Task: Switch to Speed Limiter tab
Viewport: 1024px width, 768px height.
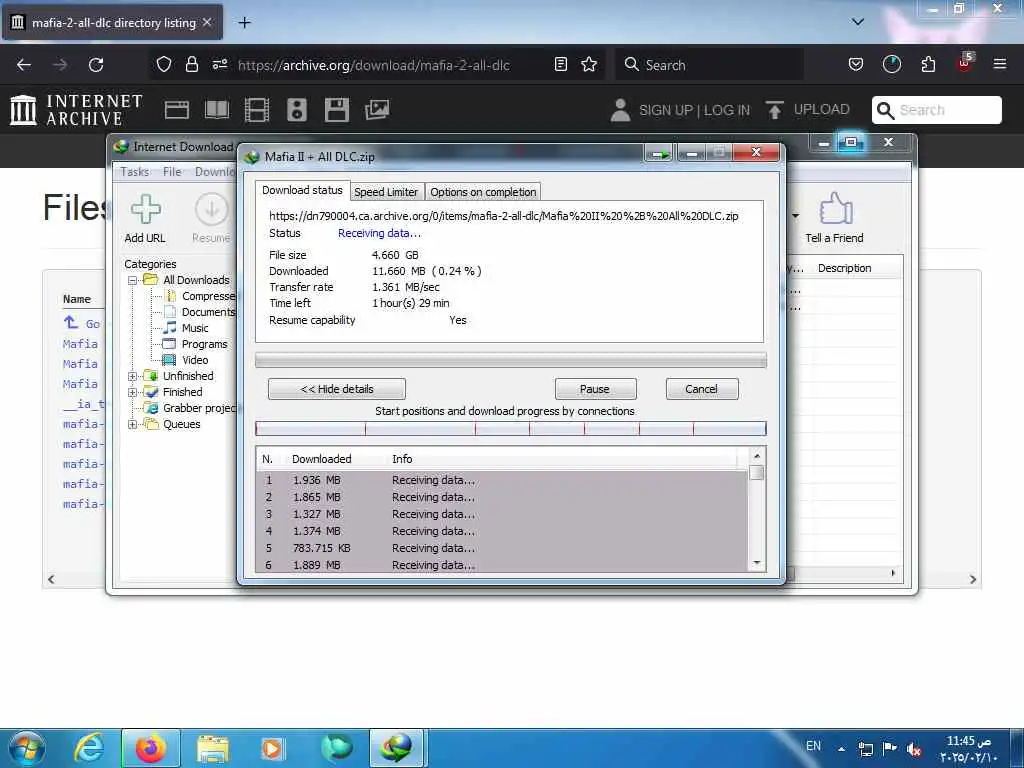Action: [x=386, y=192]
